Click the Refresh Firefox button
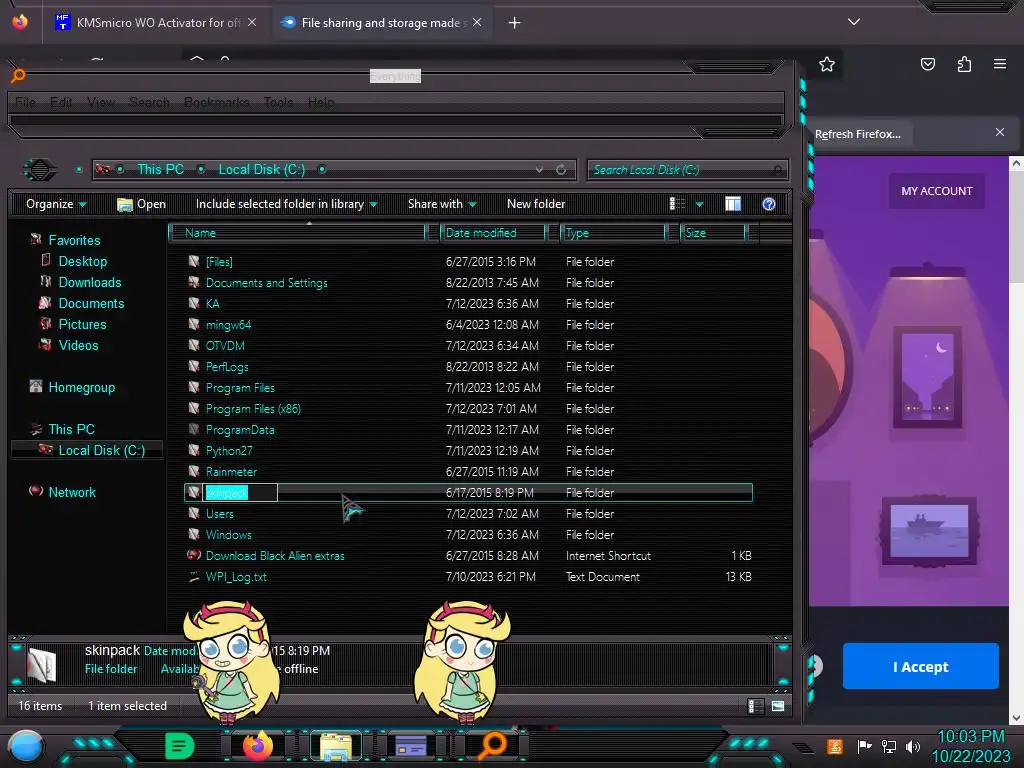 coord(857,135)
